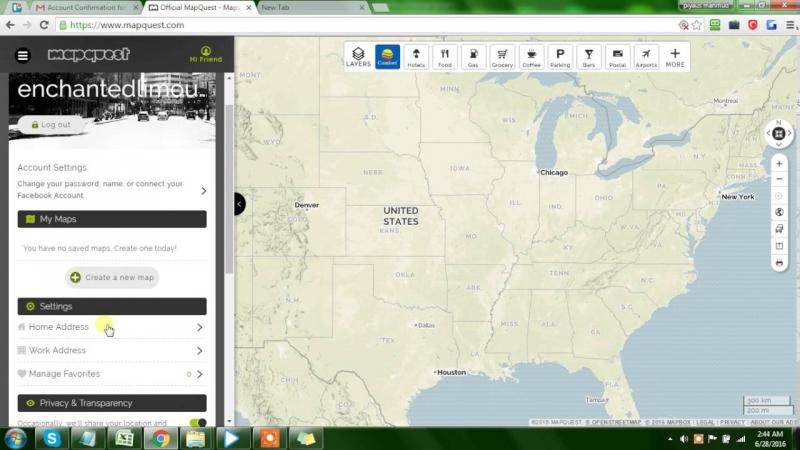This screenshot has width=800, height=450.
Task: Open the Windows Start button
Action: coord(15,439)
